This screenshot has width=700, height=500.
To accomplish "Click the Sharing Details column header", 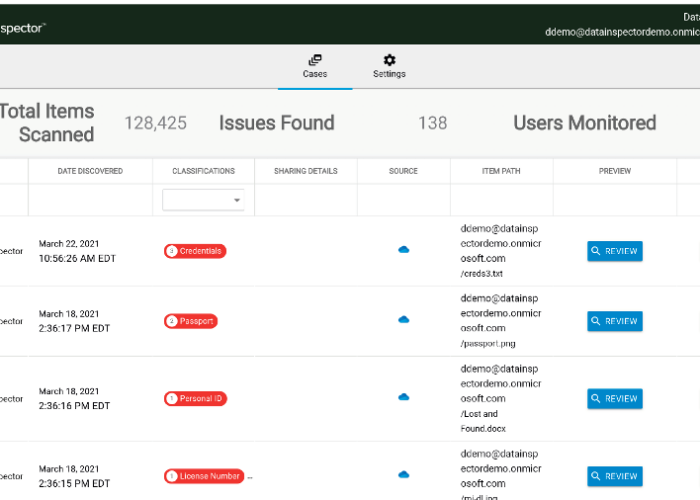I will 306,171.
